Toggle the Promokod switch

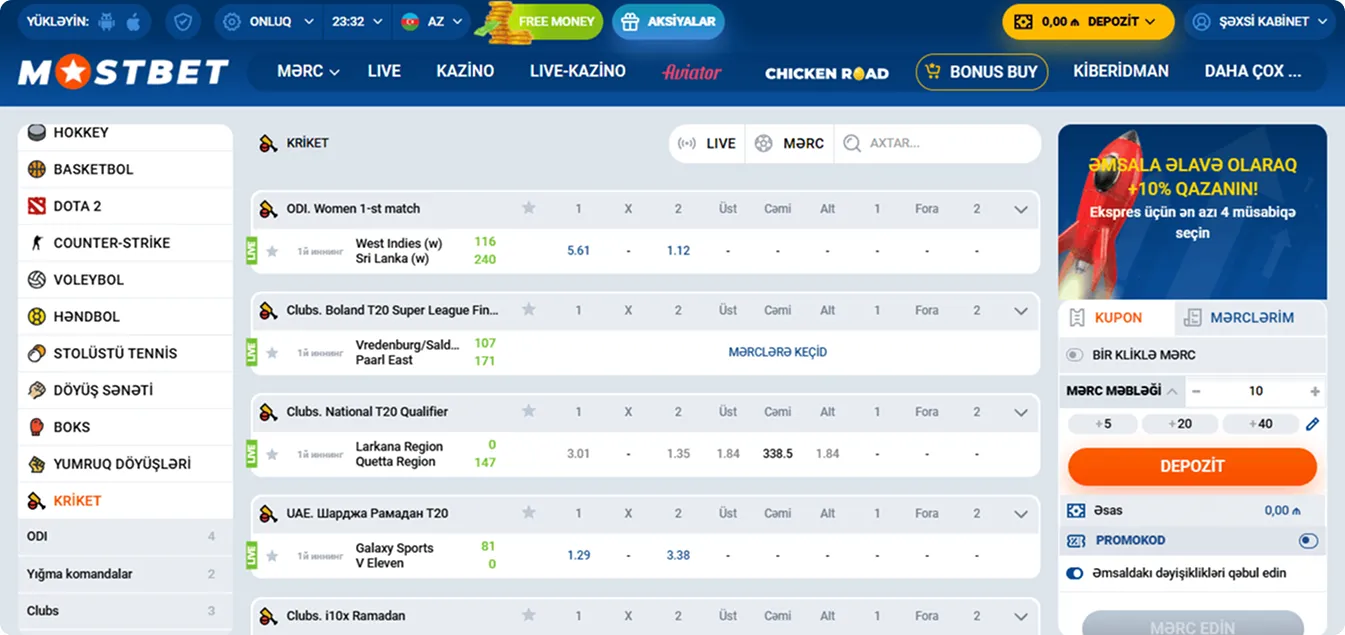(x=1307, y=541)
